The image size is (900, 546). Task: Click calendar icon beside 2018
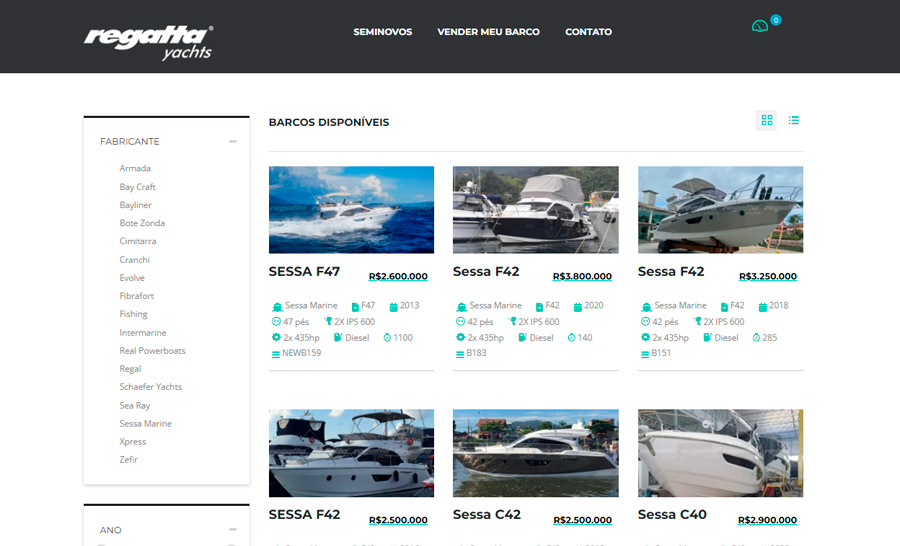point(762,307)
